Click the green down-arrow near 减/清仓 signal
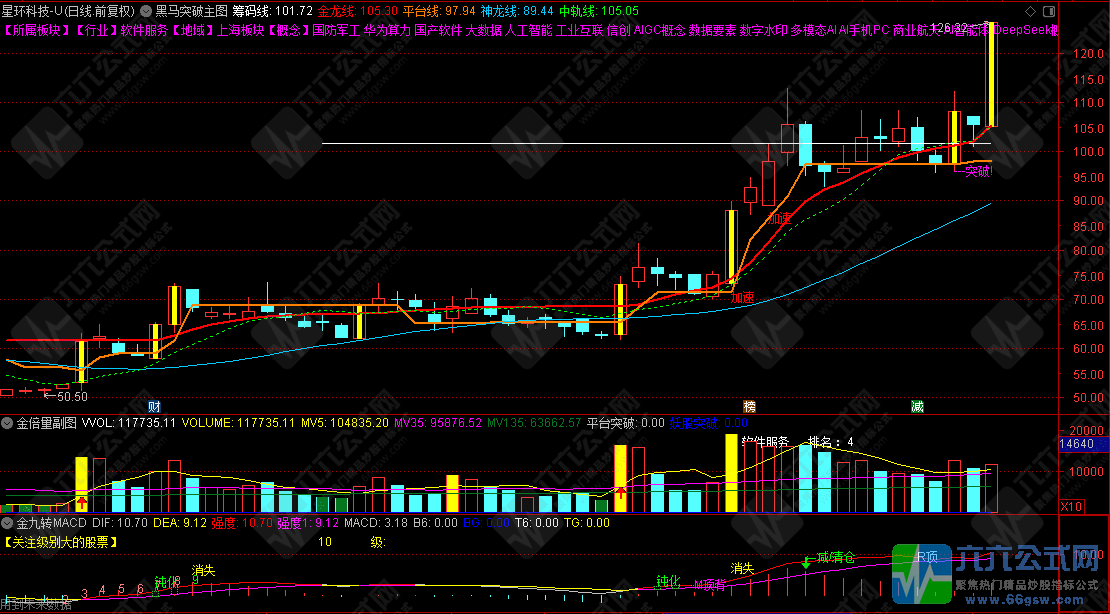 806,564
